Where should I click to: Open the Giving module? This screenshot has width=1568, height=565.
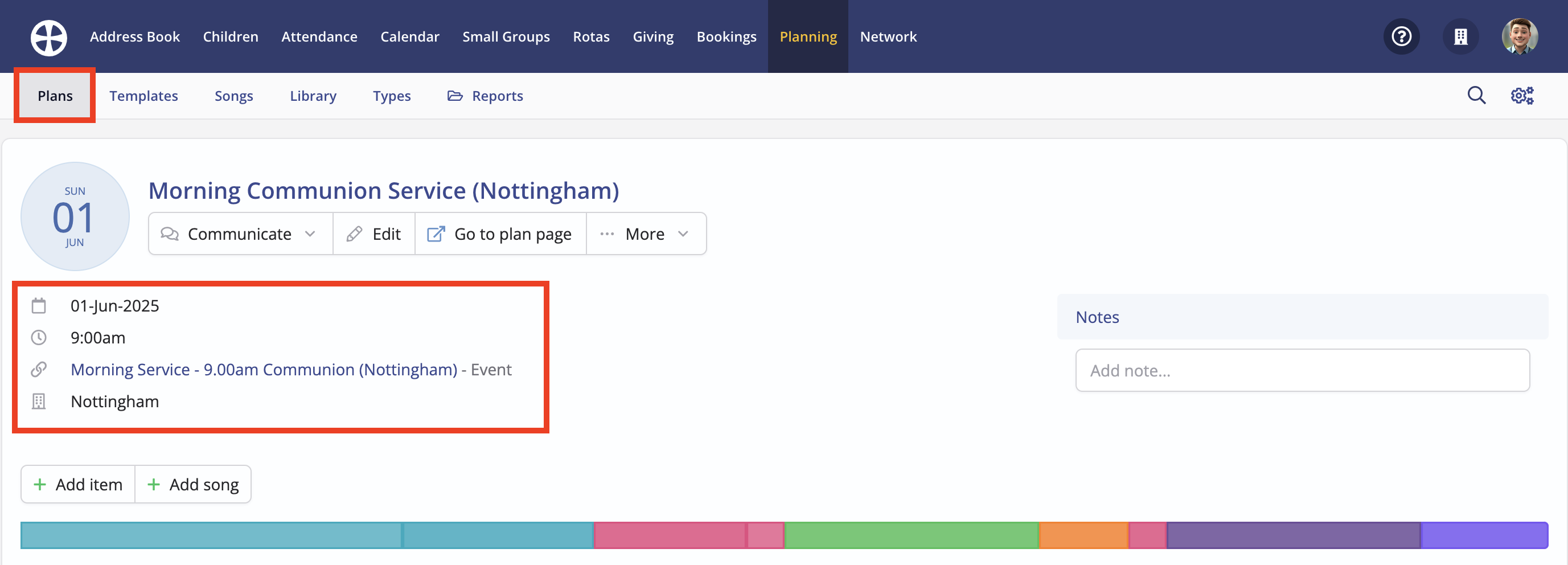652,36
